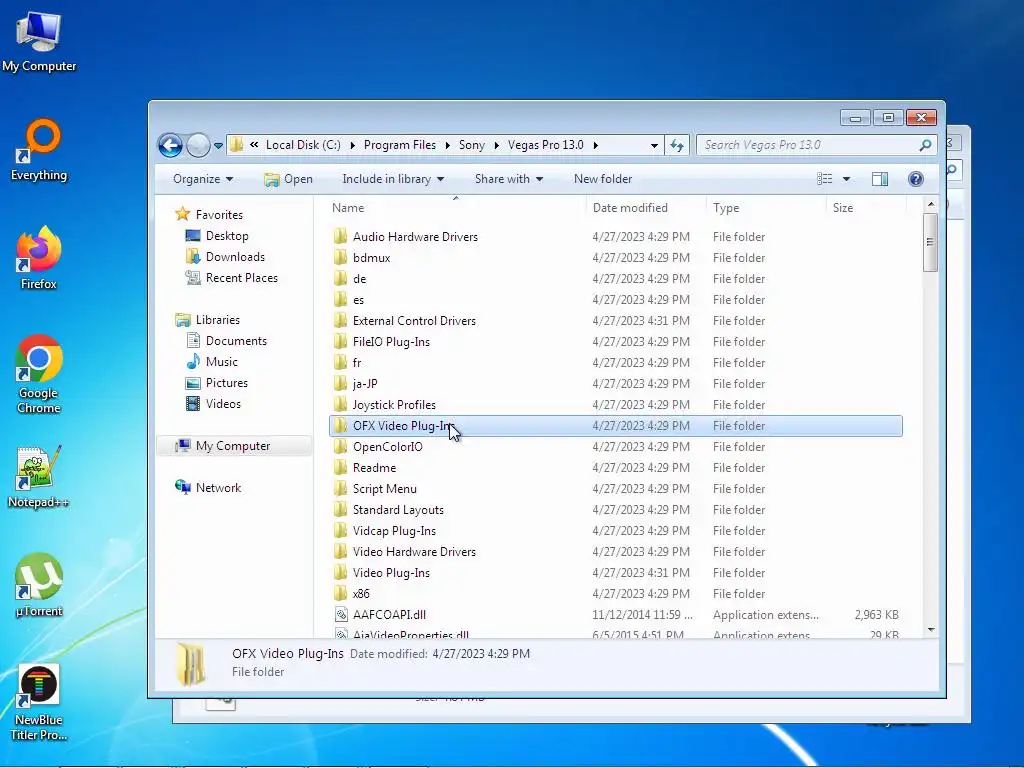Click the scroll down arrow of file list
1024x768 pixels.
pos(931,630)
